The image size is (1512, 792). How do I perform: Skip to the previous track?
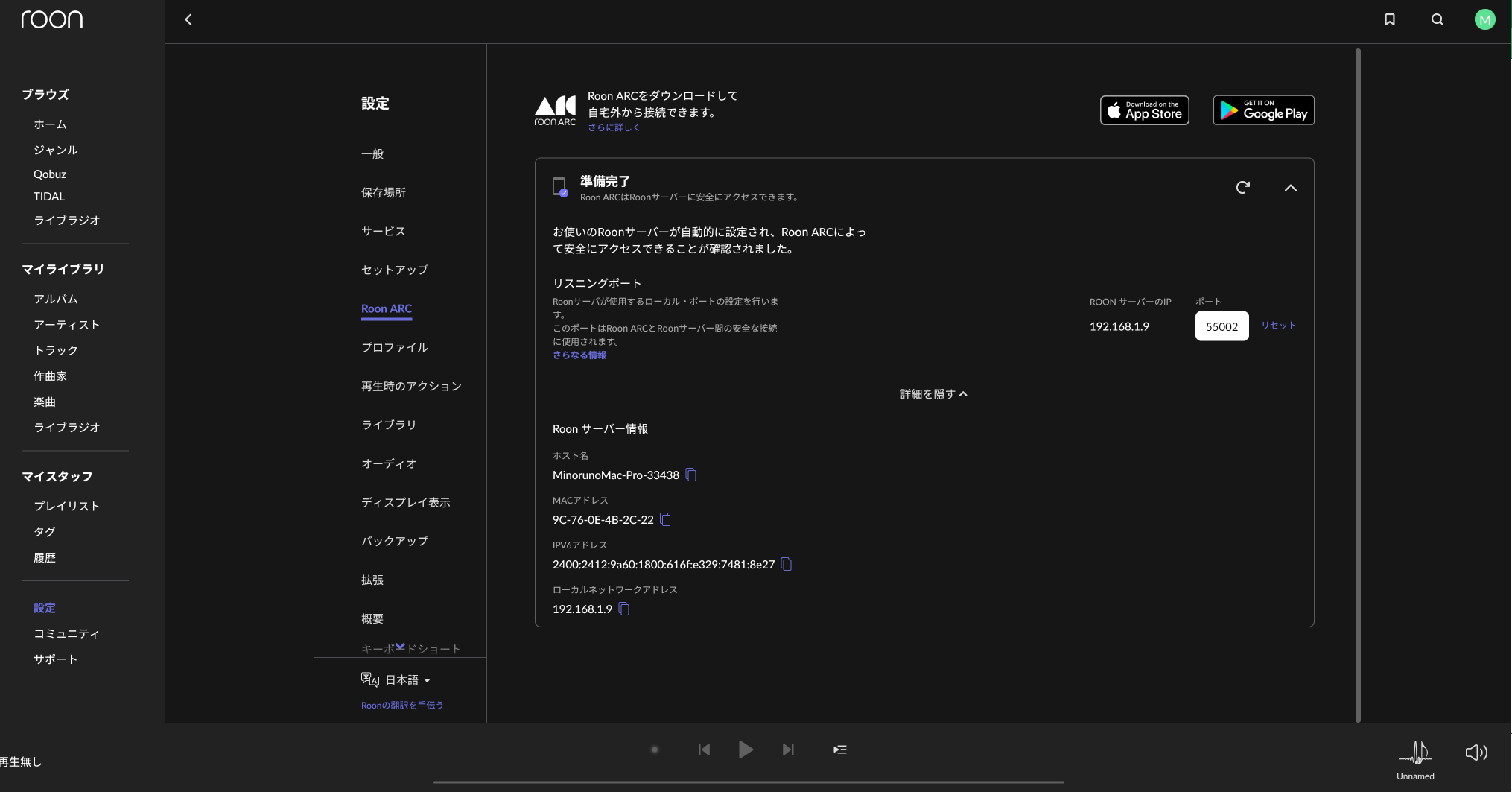tap(704, 750)
